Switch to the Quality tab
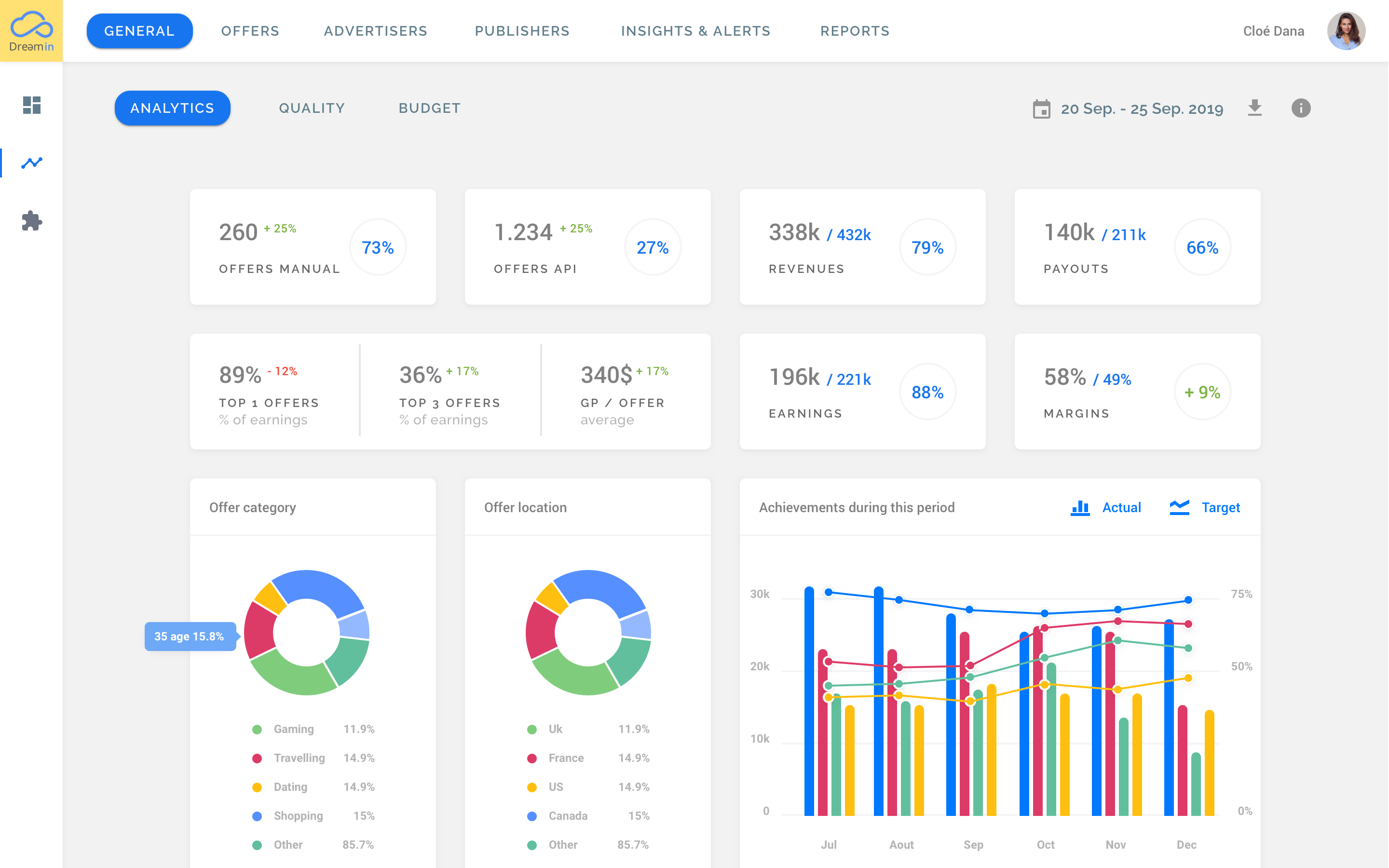Image resolution: width=1389 pixels, height=868 pixels. click(x=312, y=108)
